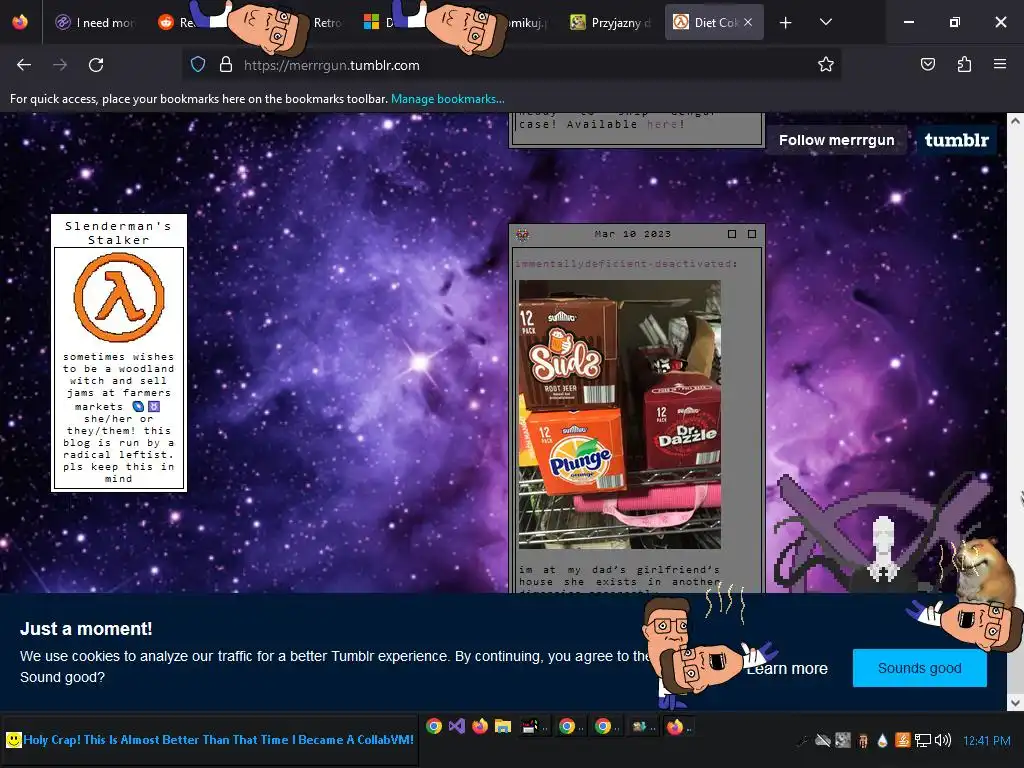Click the pixel Slenderman figure
This screenshot has width=1024, height=768.
[x=883, y=549]
